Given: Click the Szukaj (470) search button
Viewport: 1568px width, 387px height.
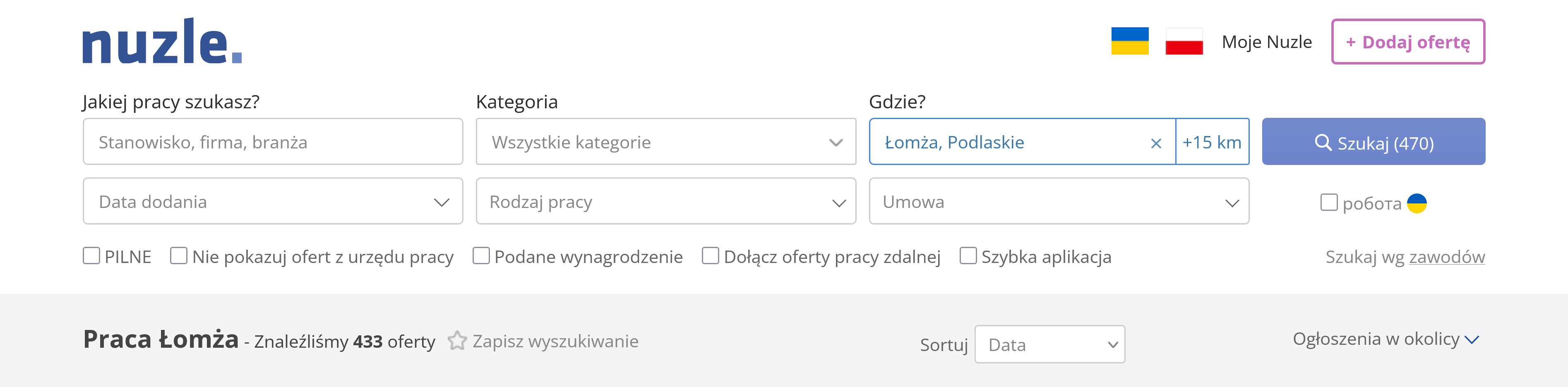Looking at the screenshot, I should click(x=1373, y=142).
